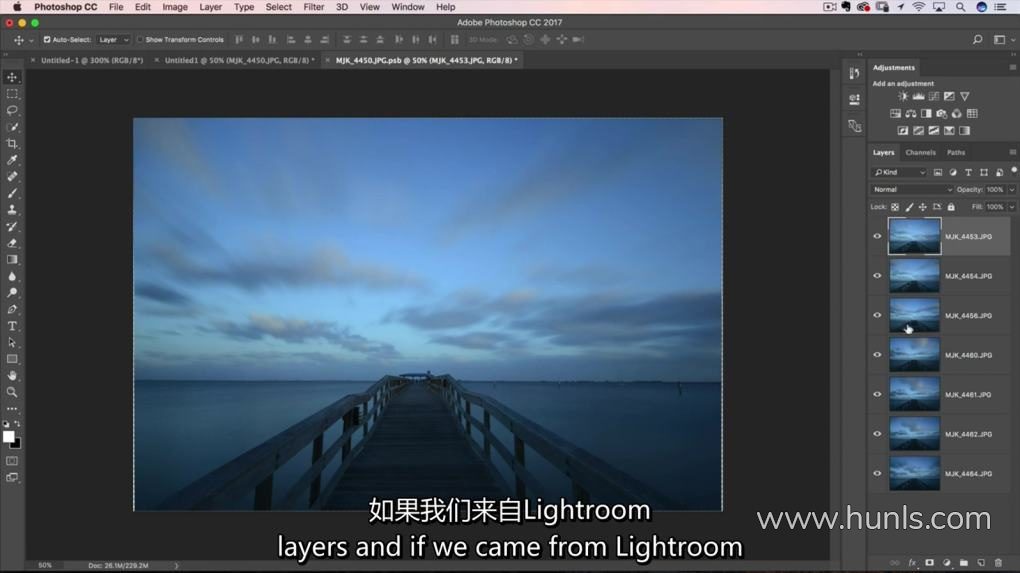The width and height of the screenshot is (1020, 573).
Task: Expand status bar info arrow
Action: click(176, 566)
